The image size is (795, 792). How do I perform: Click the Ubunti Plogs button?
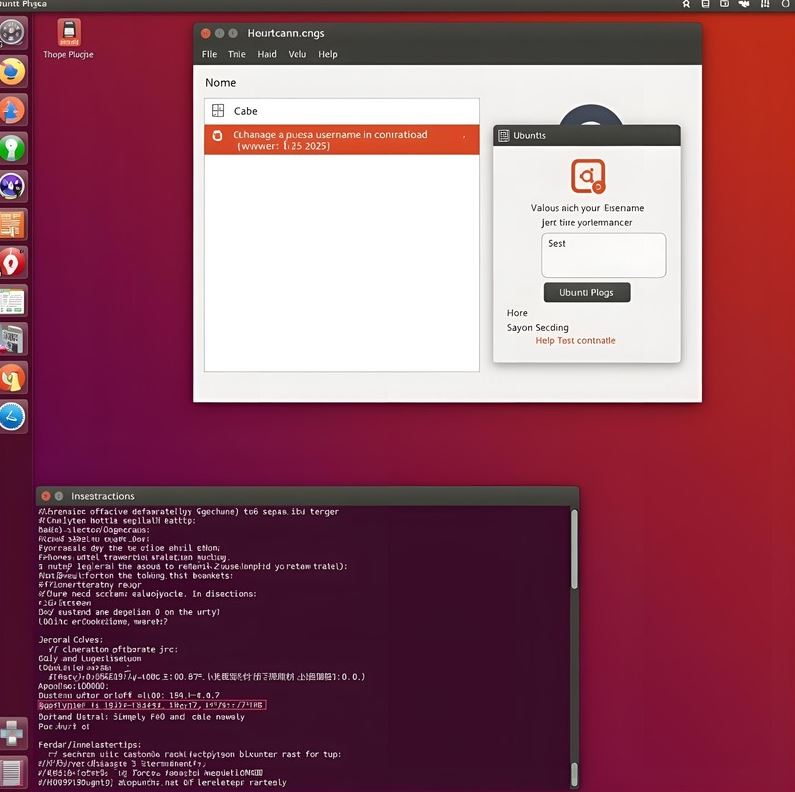587,293
